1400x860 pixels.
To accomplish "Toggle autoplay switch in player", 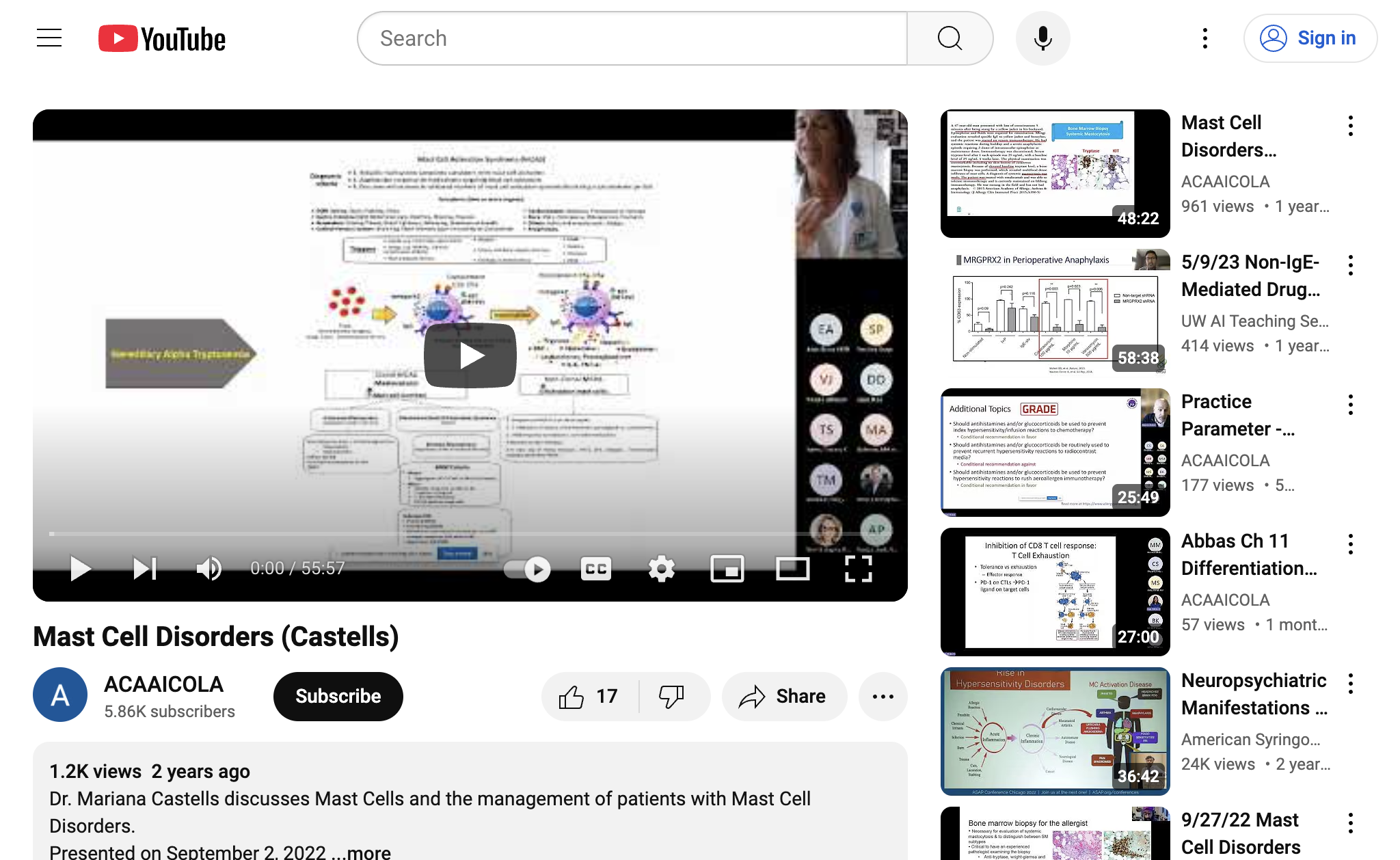I will pyautogui.click(x=527, y=569).
